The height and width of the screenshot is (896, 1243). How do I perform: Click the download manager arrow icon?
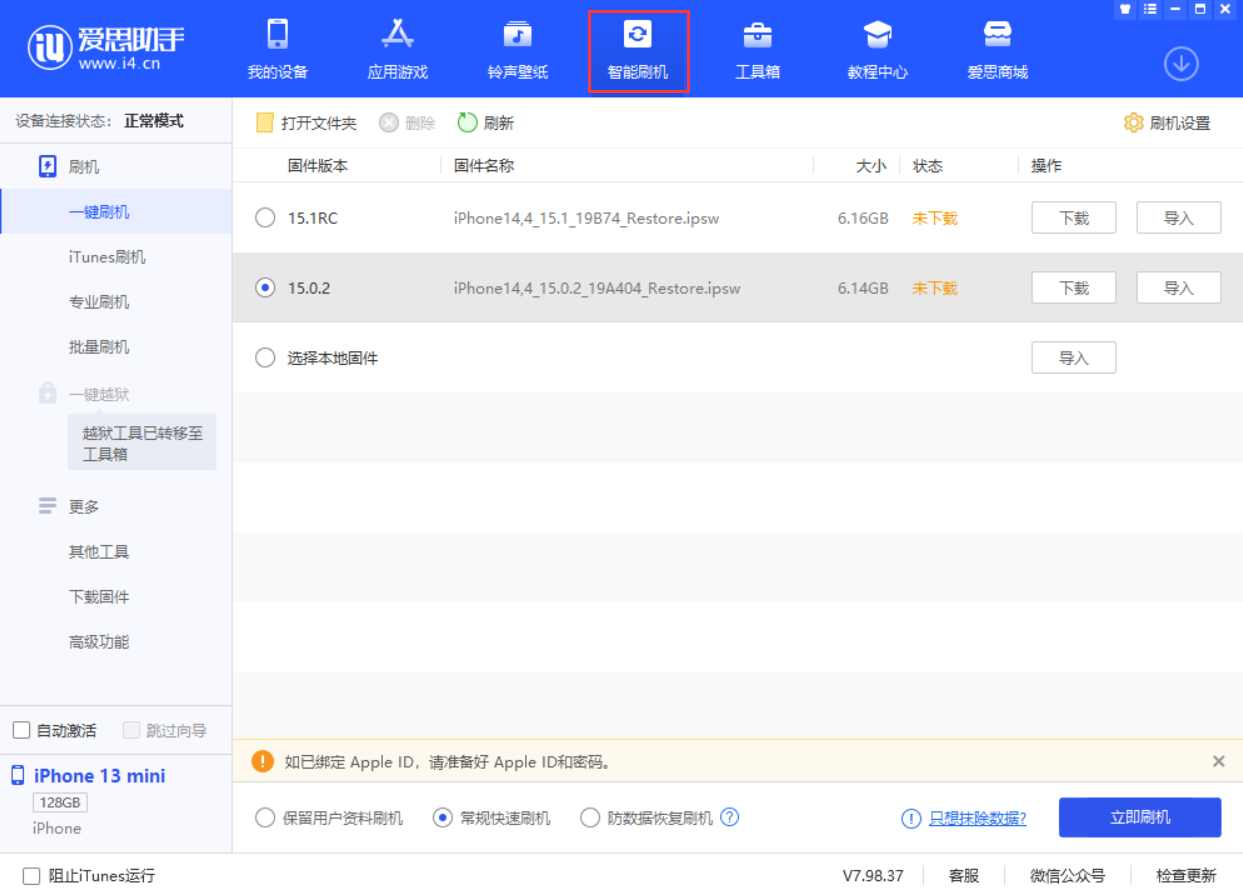coord(1181,64)
